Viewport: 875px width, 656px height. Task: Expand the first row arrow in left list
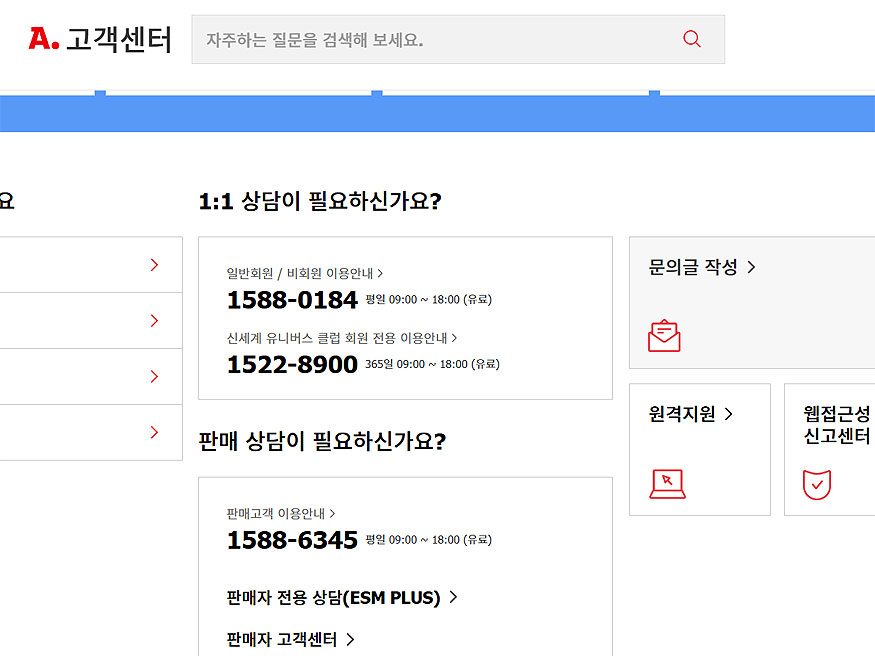click(154, 265)
